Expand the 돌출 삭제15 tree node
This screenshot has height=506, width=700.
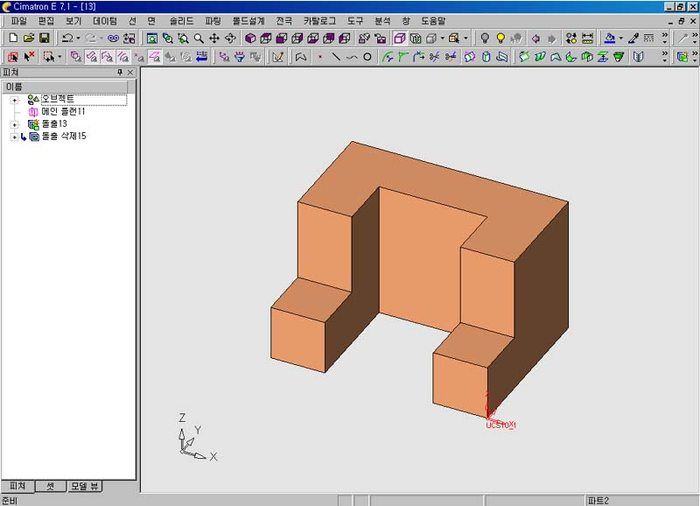(14, 137)
